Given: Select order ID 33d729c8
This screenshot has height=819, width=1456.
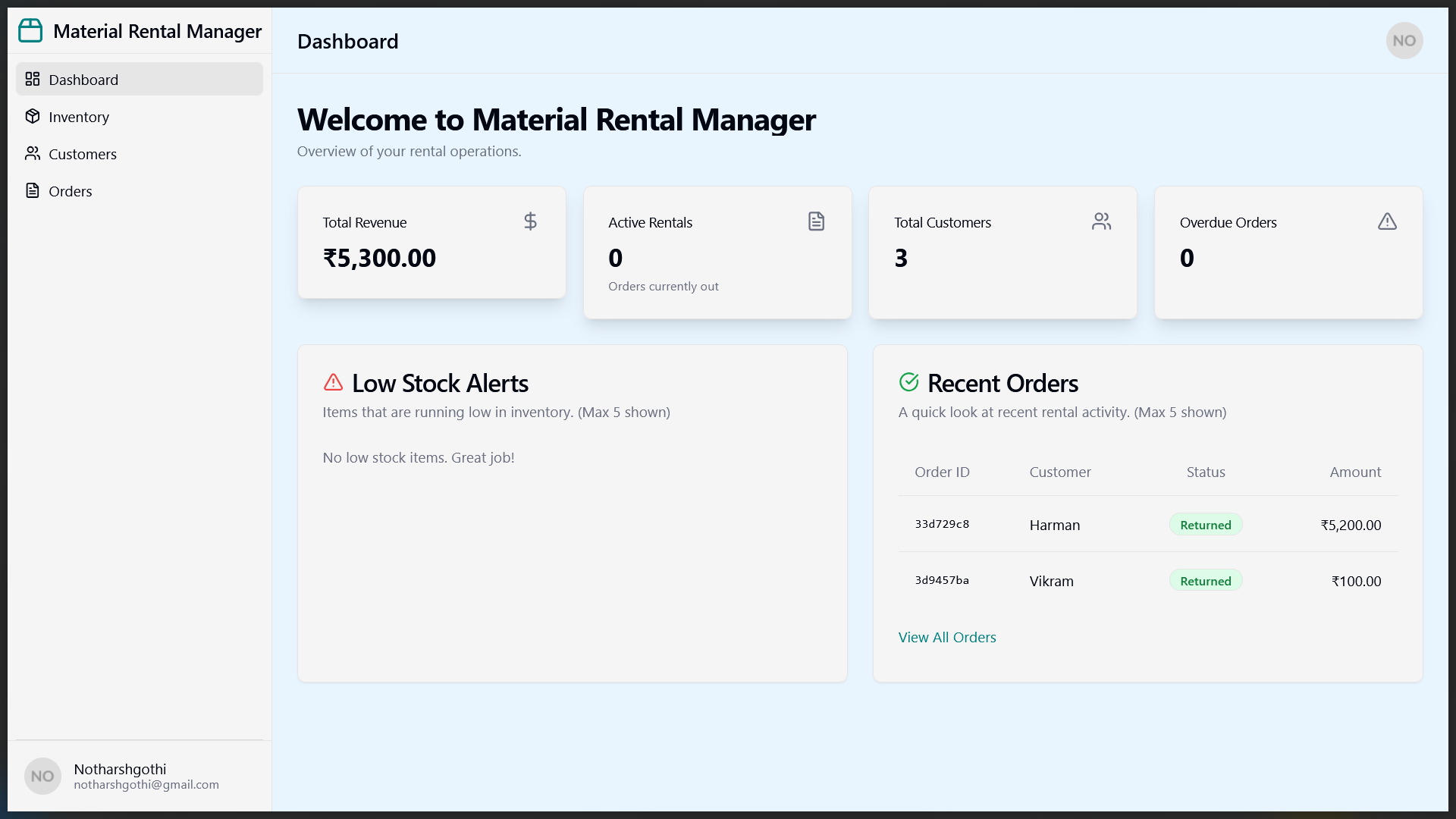Looking at the screenshot, I should pyautogui.click(x=942, y=524).
